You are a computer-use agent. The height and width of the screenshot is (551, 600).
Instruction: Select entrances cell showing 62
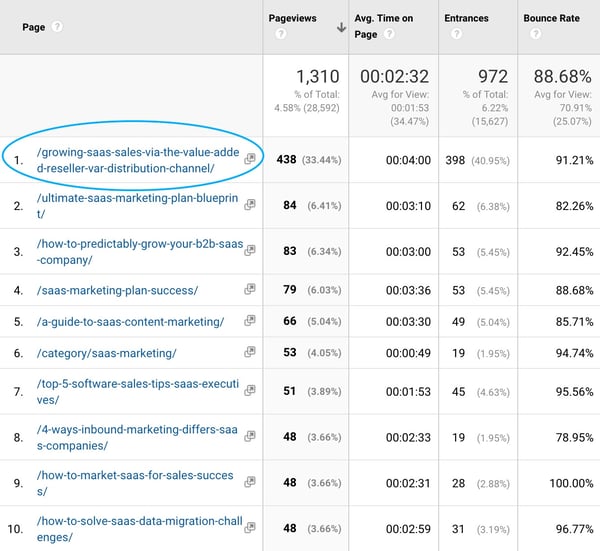pyautogui.click(x=458, y=206)
